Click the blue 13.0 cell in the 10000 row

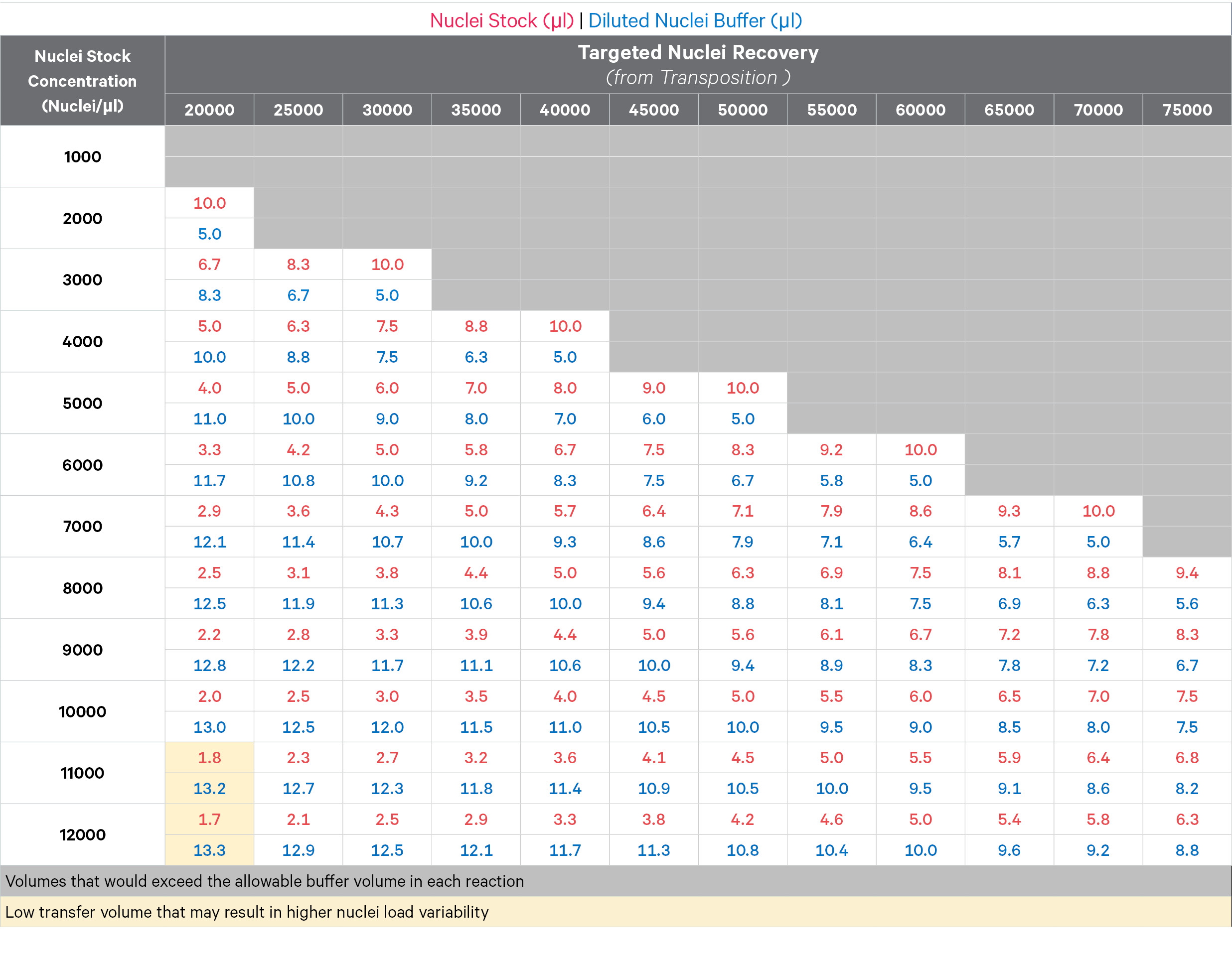[209, 726]
